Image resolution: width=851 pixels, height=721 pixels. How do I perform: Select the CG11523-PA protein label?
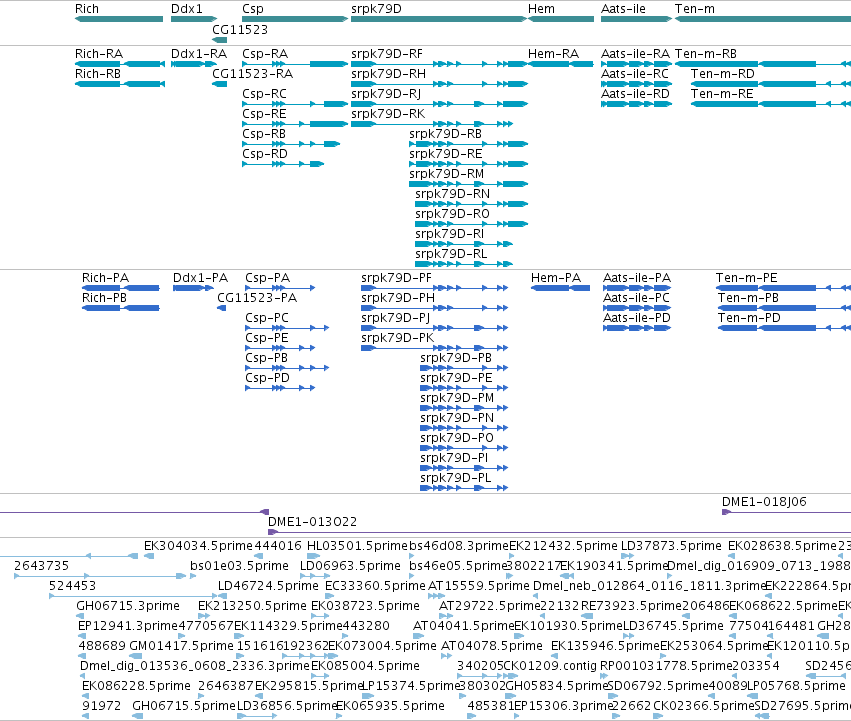point(257,298)
